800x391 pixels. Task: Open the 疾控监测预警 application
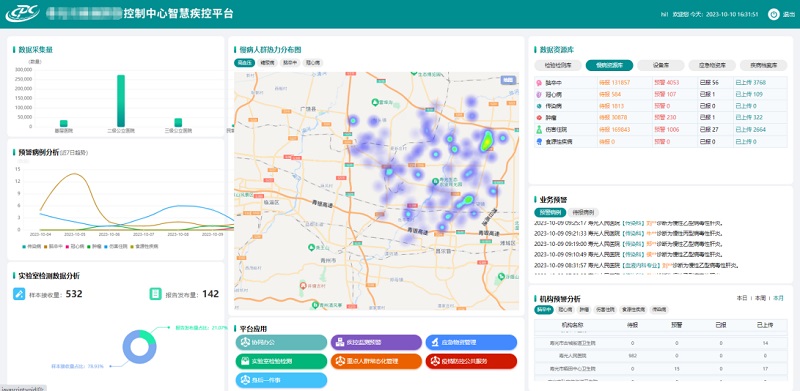tap(376, 343)
